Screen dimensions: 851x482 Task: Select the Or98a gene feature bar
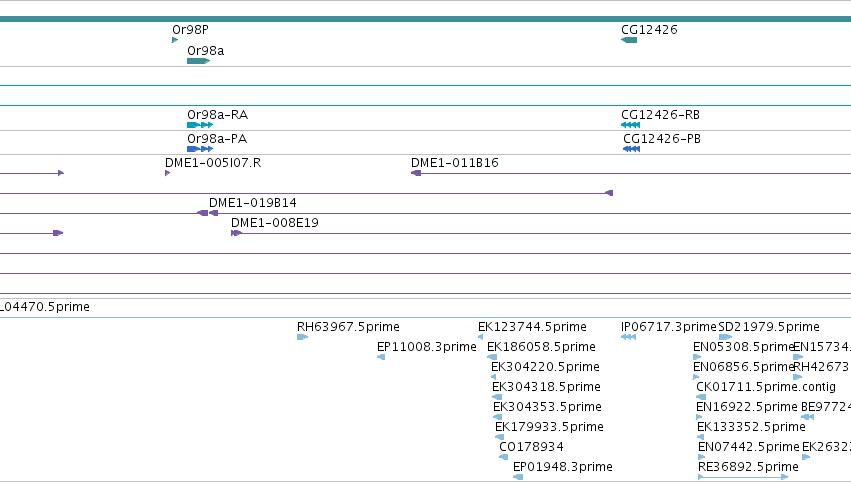198,61
